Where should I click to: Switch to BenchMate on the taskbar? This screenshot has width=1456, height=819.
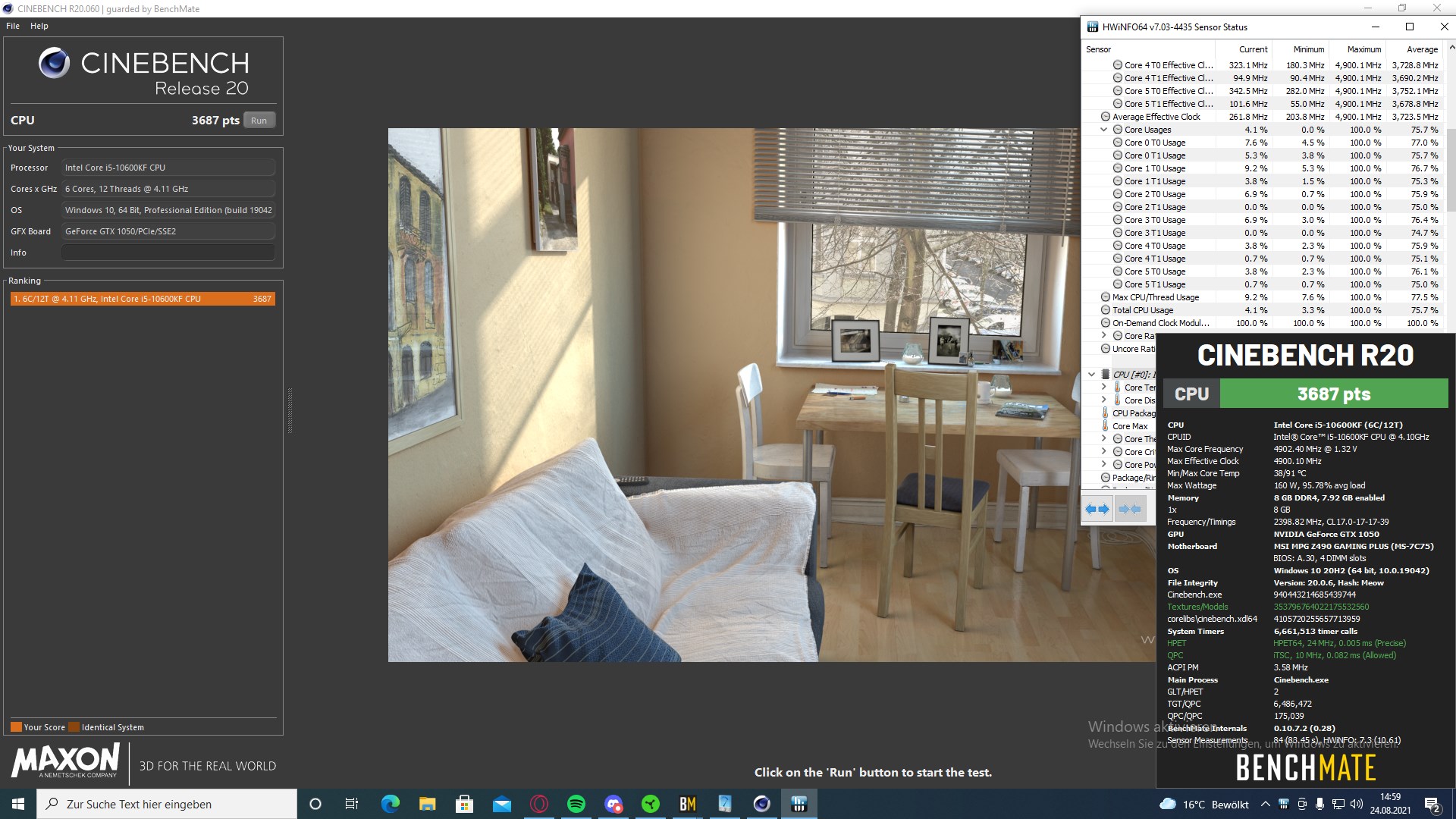pos(687,804)
